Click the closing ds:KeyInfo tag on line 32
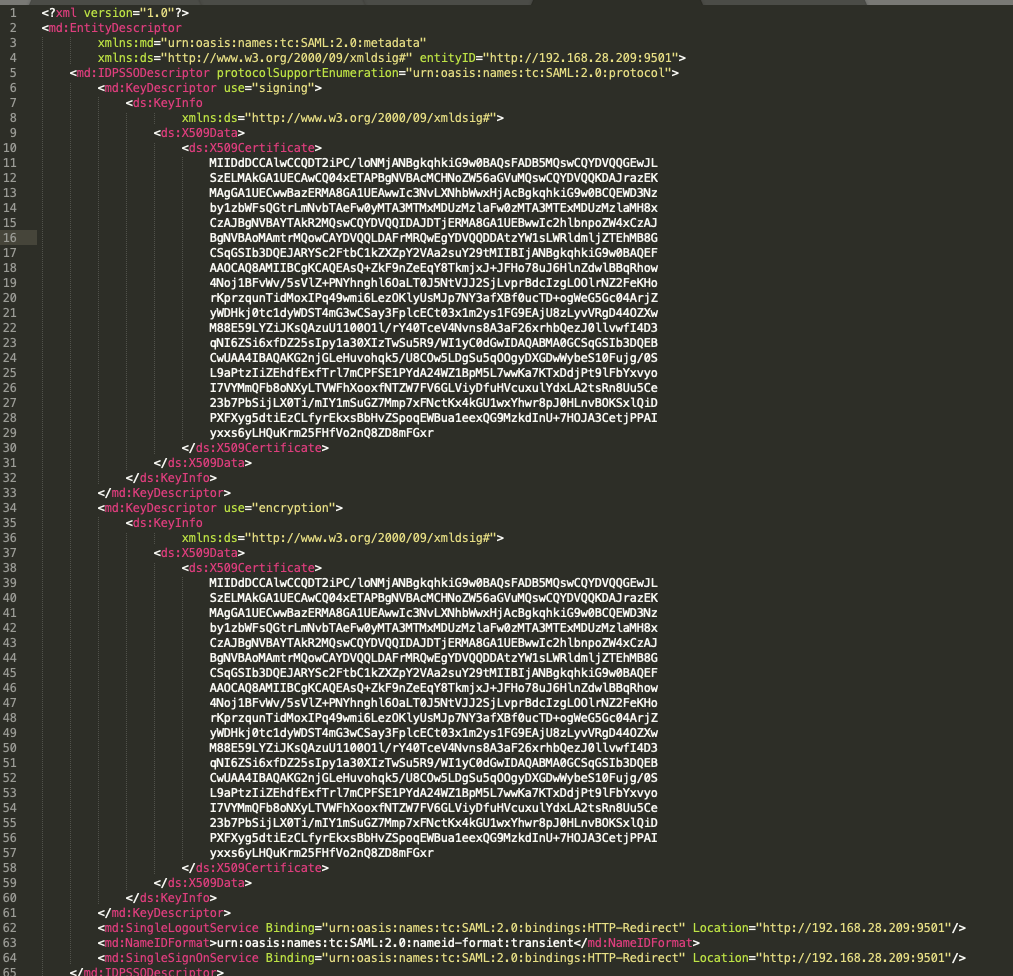The width and height of the screenshot is (1013, 976). (171, 477)
